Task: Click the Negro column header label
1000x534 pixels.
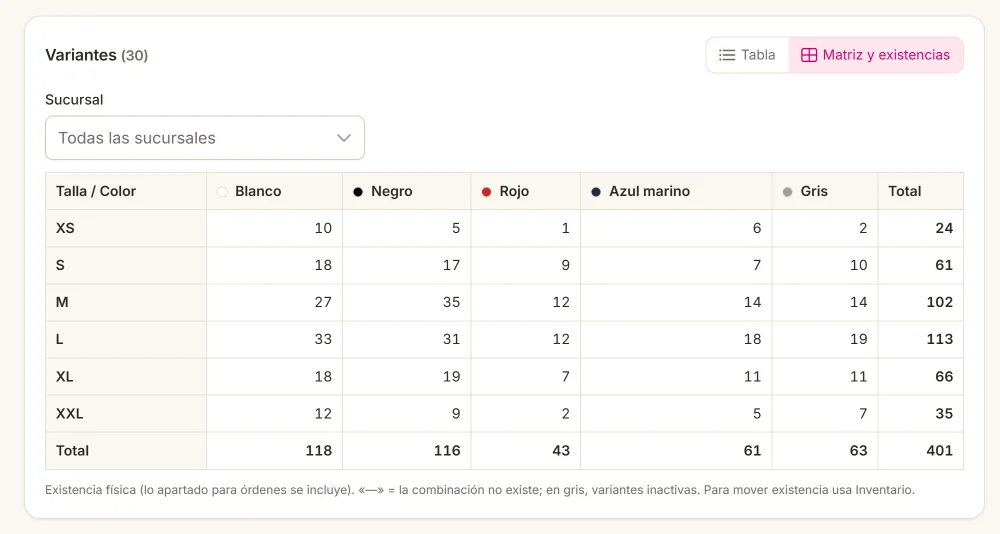Action: pyautogui.click(x=392, y=191)
